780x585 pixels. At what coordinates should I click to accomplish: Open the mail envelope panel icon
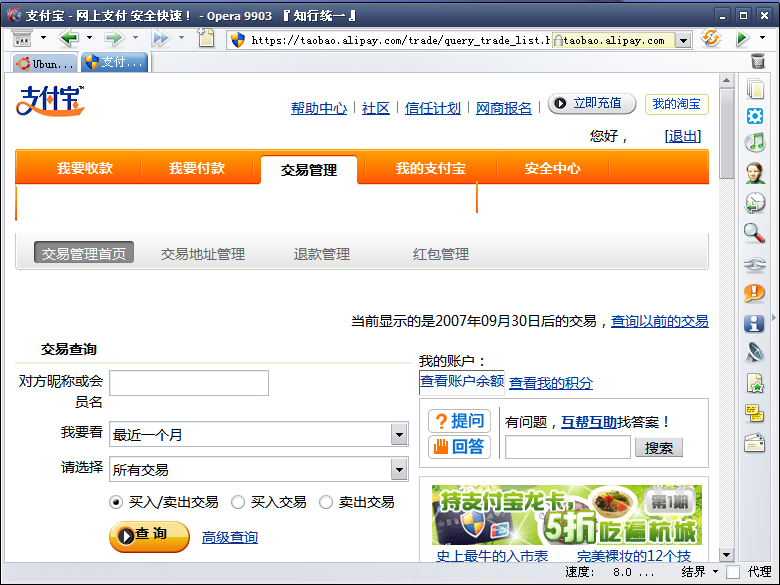coord(755,443)
